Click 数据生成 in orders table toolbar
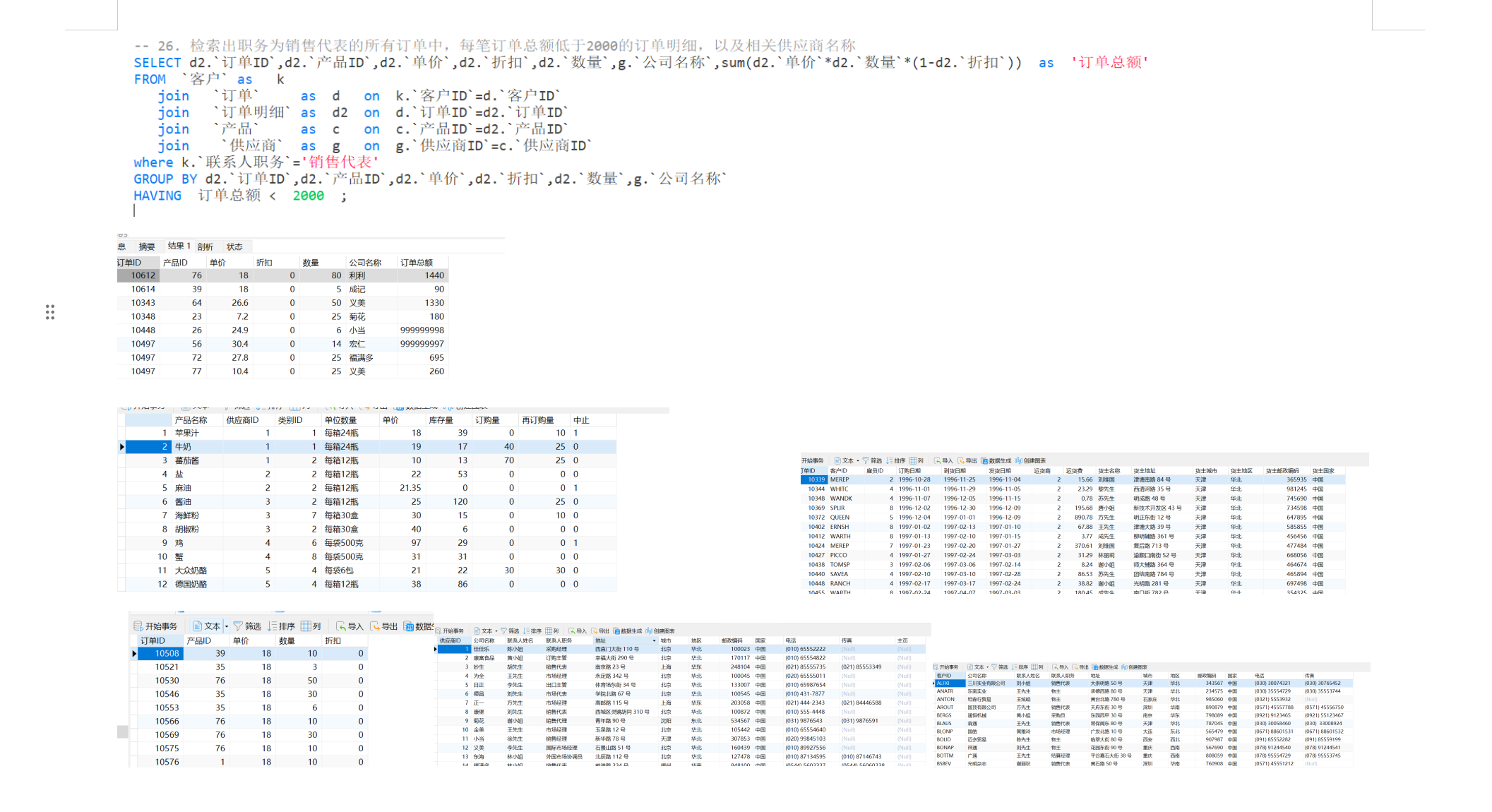 pyautogui.click(x=996, y=461)
